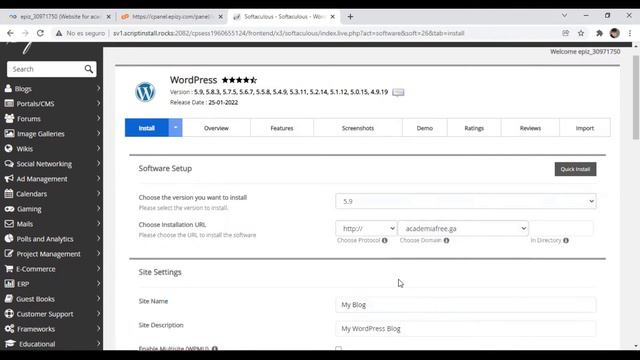The width and height of the screenshot is (640, 360).
Task: Expand the E-Commerce category chevron
Action: tap(98, 269)
